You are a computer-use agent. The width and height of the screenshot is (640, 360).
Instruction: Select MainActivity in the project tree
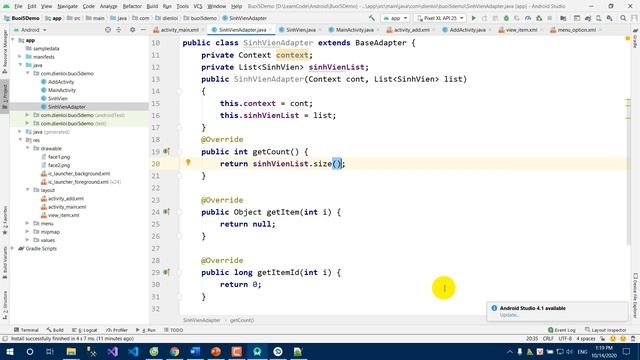pyautogui.click(x=62, y=90)
